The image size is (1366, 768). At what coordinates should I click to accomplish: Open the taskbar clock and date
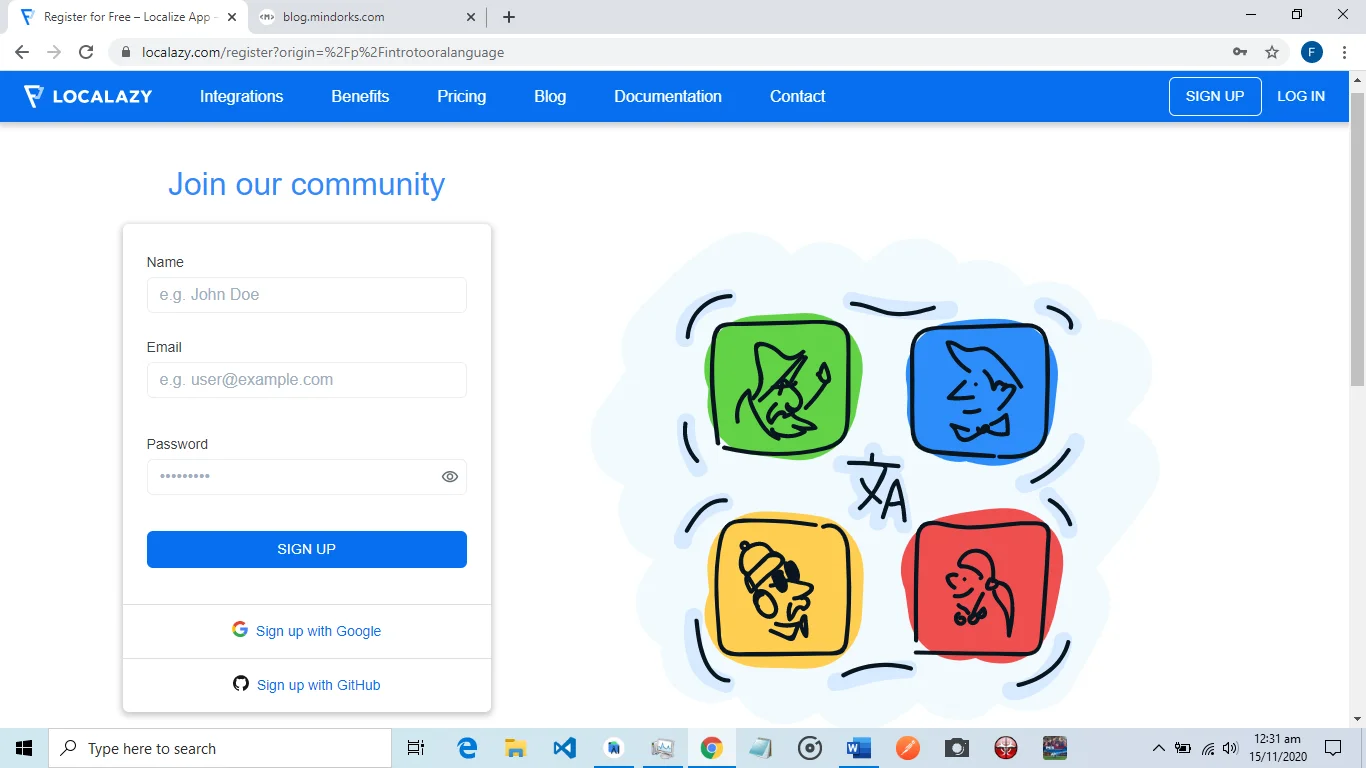(x=1279, y=748)
